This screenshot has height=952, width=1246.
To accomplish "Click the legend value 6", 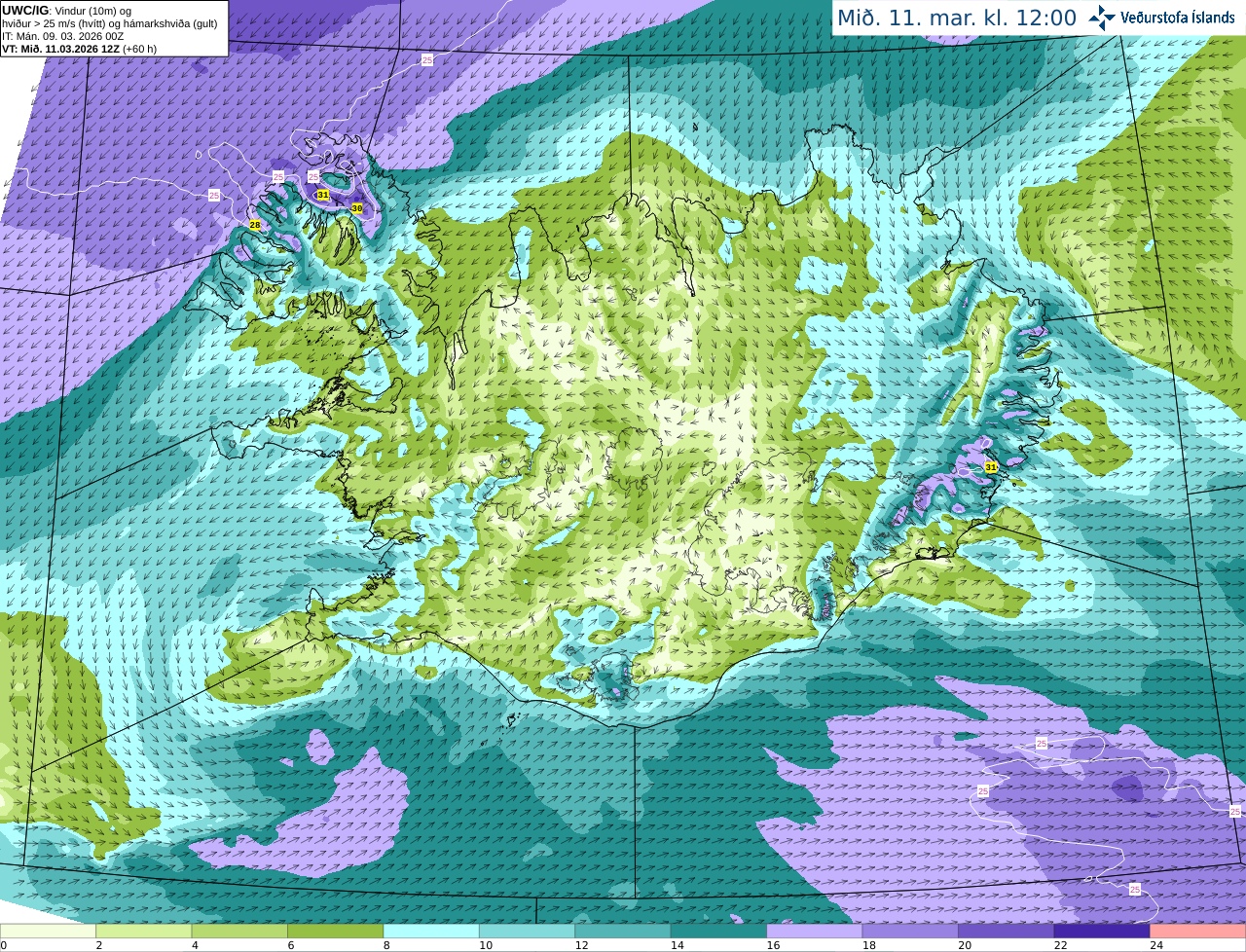I will pyautogui.click(x=290, y=945).
